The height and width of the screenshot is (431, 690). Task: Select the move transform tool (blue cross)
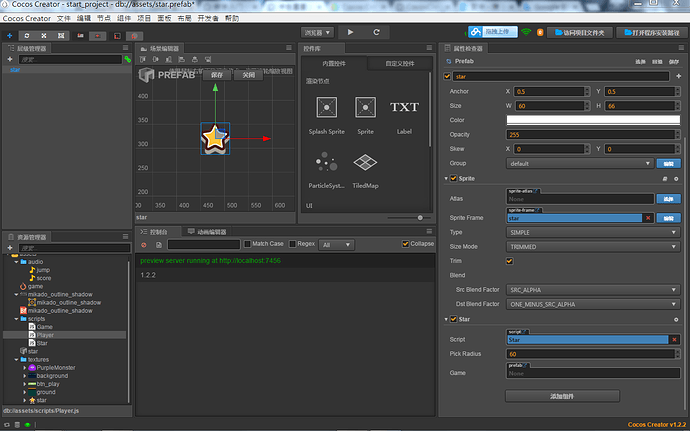[10, 36]
